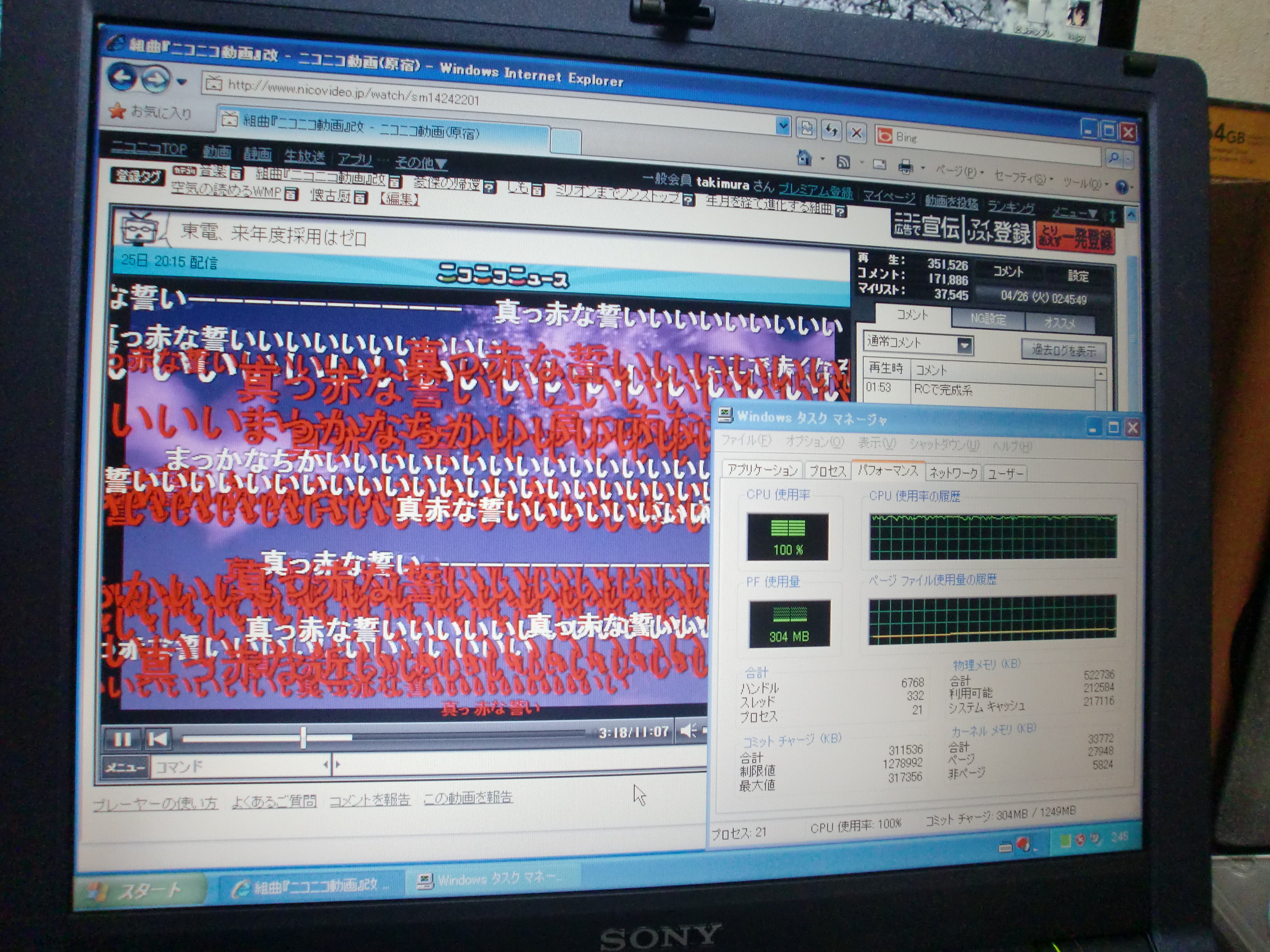This screenshot has width=1270, height=952.
Task: Switch to Task Manager ネットワーク tab
Action: click(954, 473)
